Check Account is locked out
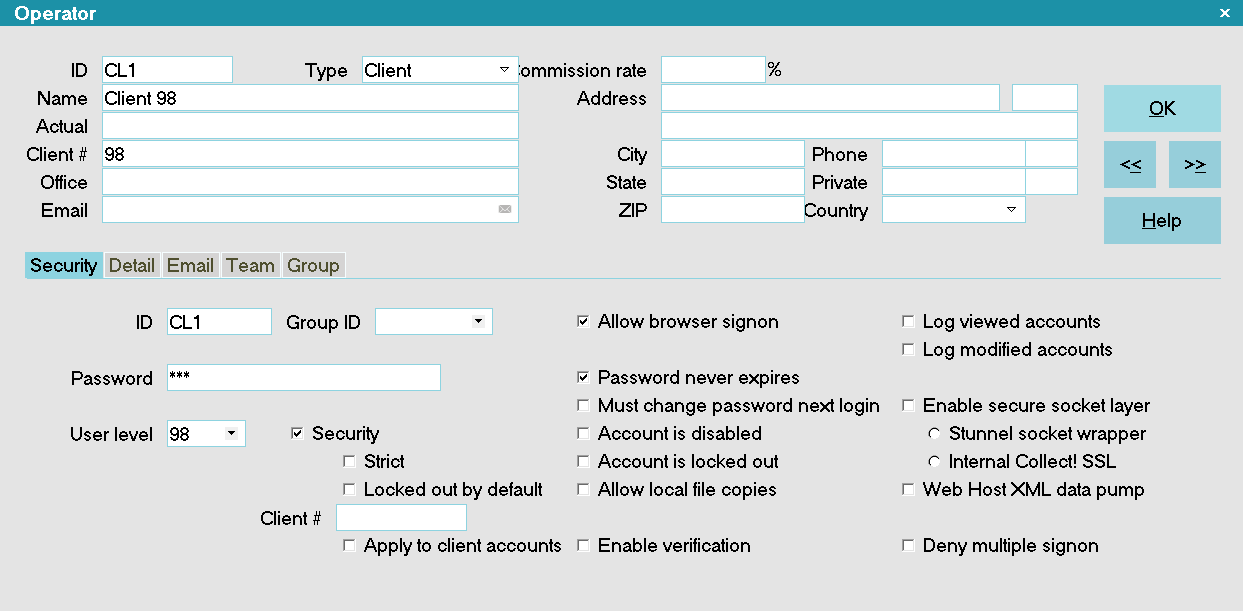Image resolution: width=1243 pixels, height=611 pixels. coord(583,462)
